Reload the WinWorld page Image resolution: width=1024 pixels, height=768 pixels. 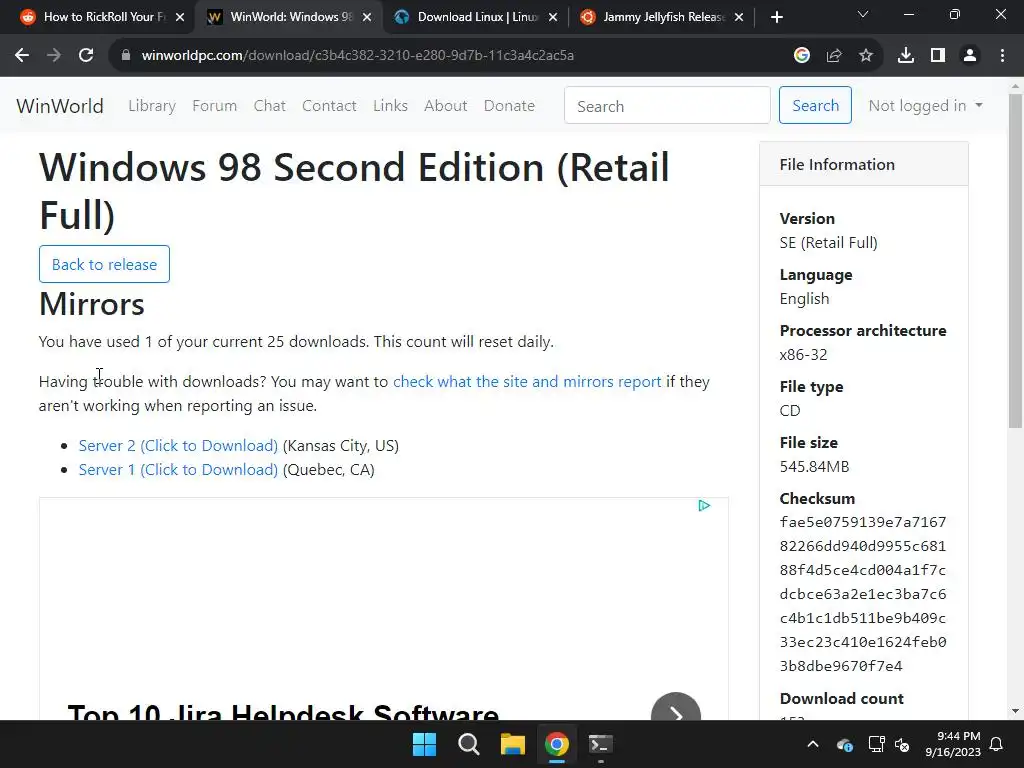point(86,56)
